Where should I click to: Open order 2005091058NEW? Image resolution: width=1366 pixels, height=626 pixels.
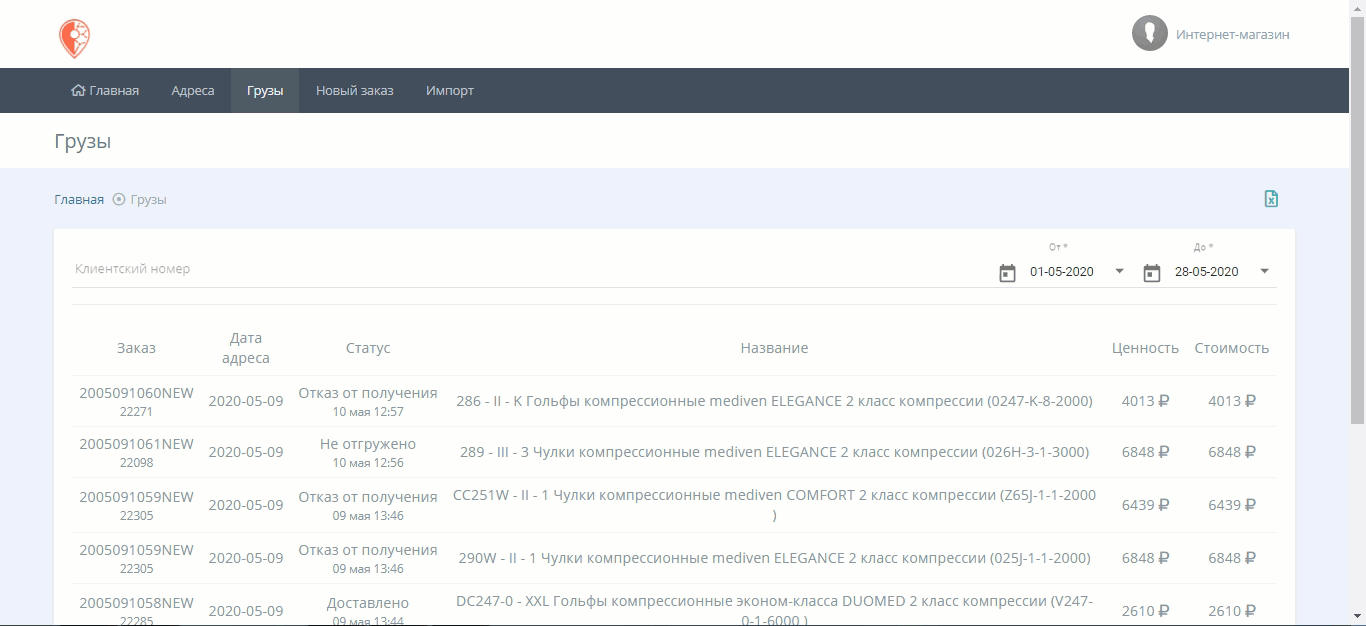point(136,603)
